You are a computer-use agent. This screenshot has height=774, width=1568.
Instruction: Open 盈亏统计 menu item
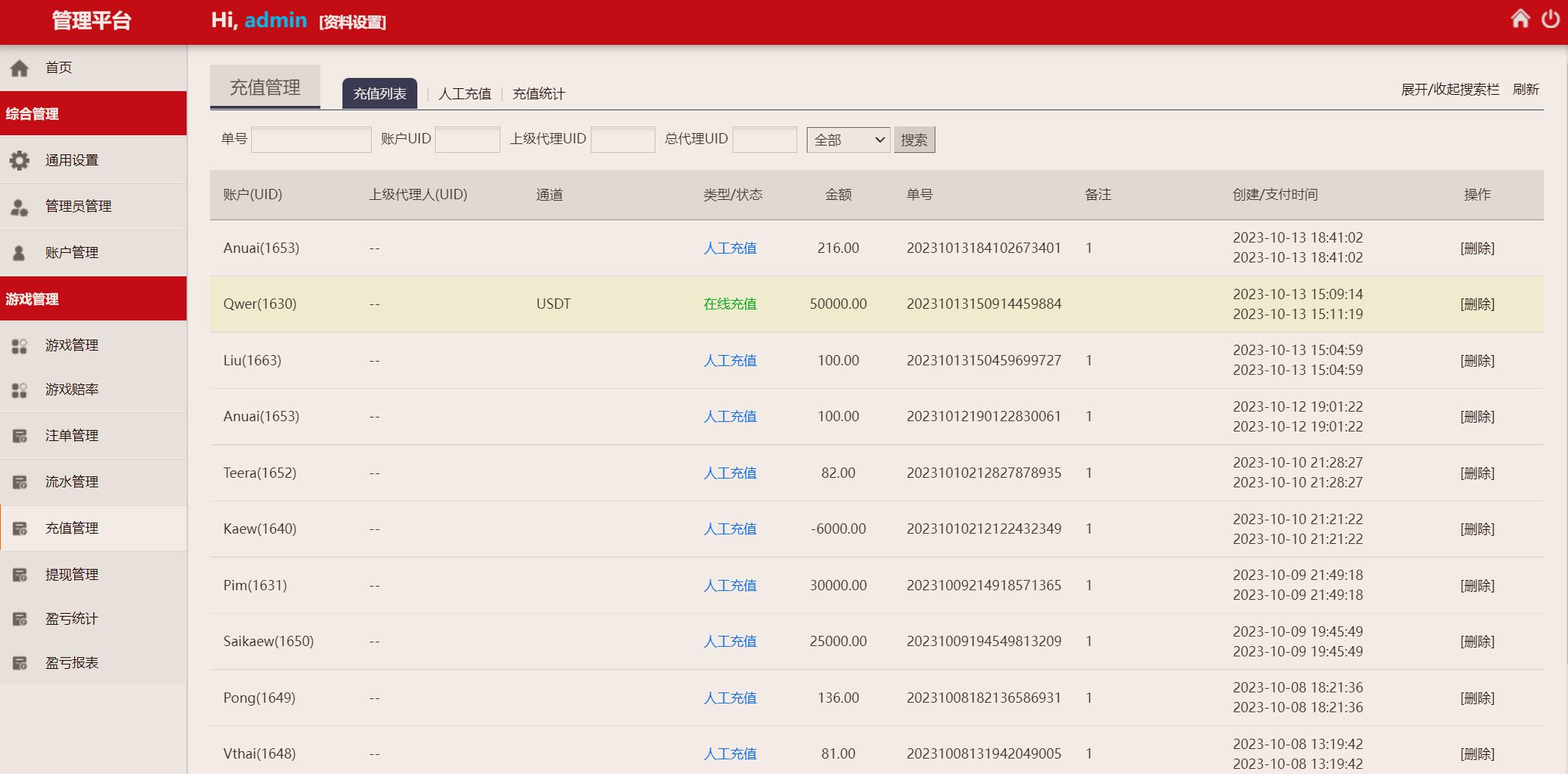pyautogui.click(x=93, y=619)
